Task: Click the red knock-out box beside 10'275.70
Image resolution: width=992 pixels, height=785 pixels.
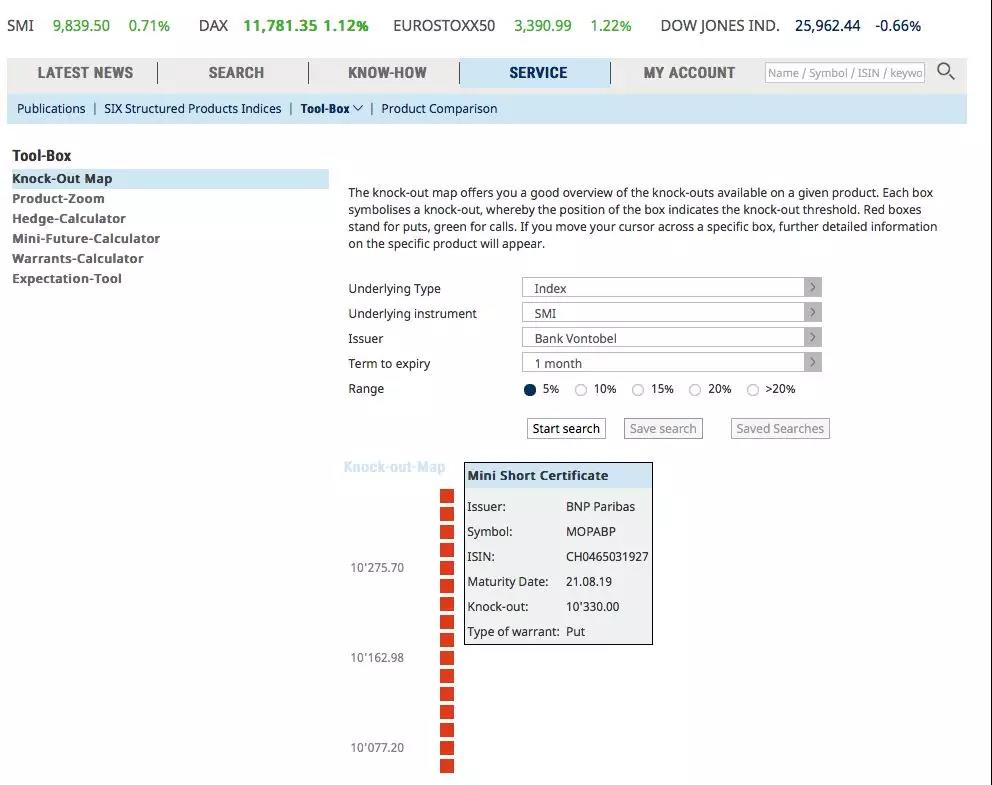Action: click(x=447, y=568)
